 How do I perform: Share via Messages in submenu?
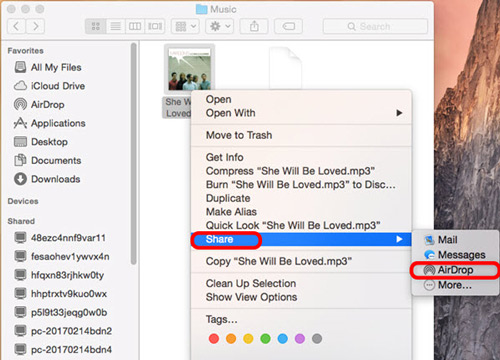click(455, 255)
